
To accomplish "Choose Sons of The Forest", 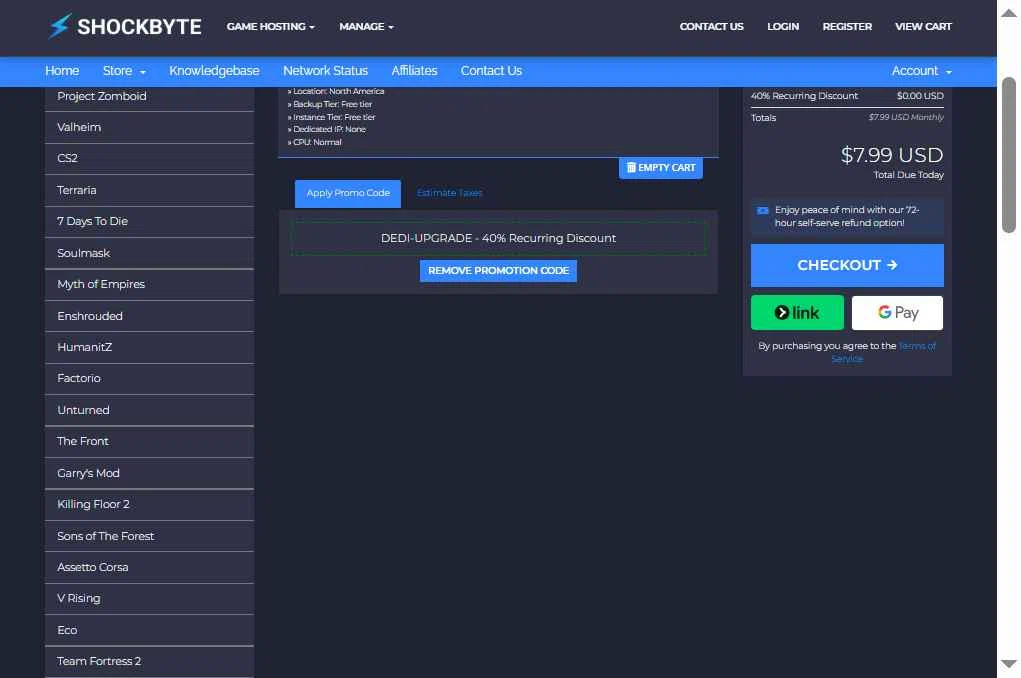I will [x=149, y=537].
